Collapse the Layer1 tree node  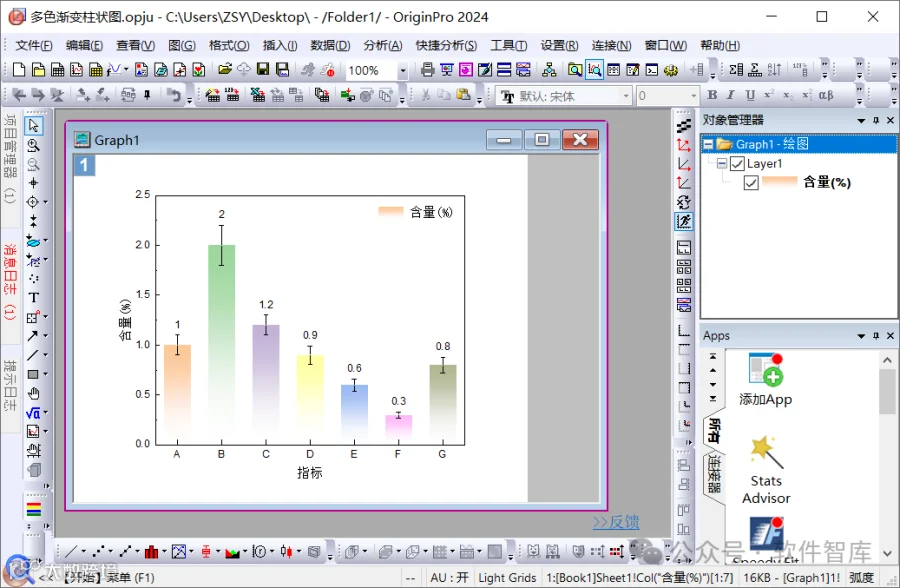[x=722, y=164]
